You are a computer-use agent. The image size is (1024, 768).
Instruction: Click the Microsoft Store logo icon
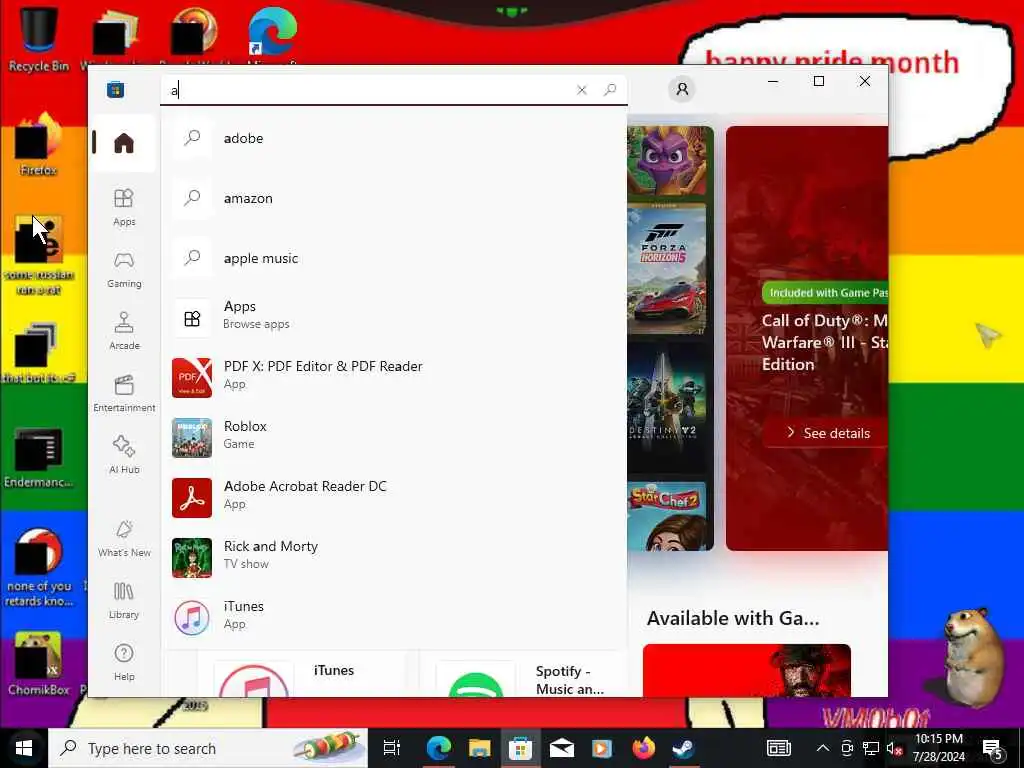pos(116,89)
